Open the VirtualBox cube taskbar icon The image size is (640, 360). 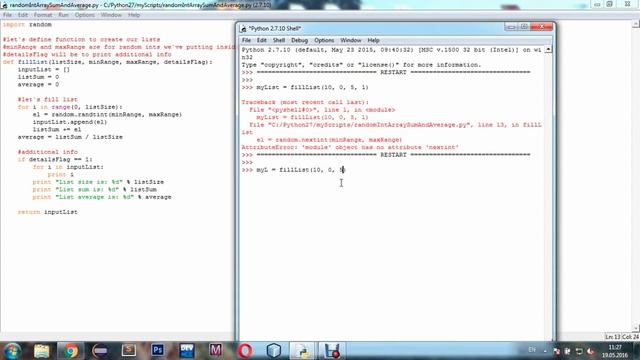[x=273, y=351]
